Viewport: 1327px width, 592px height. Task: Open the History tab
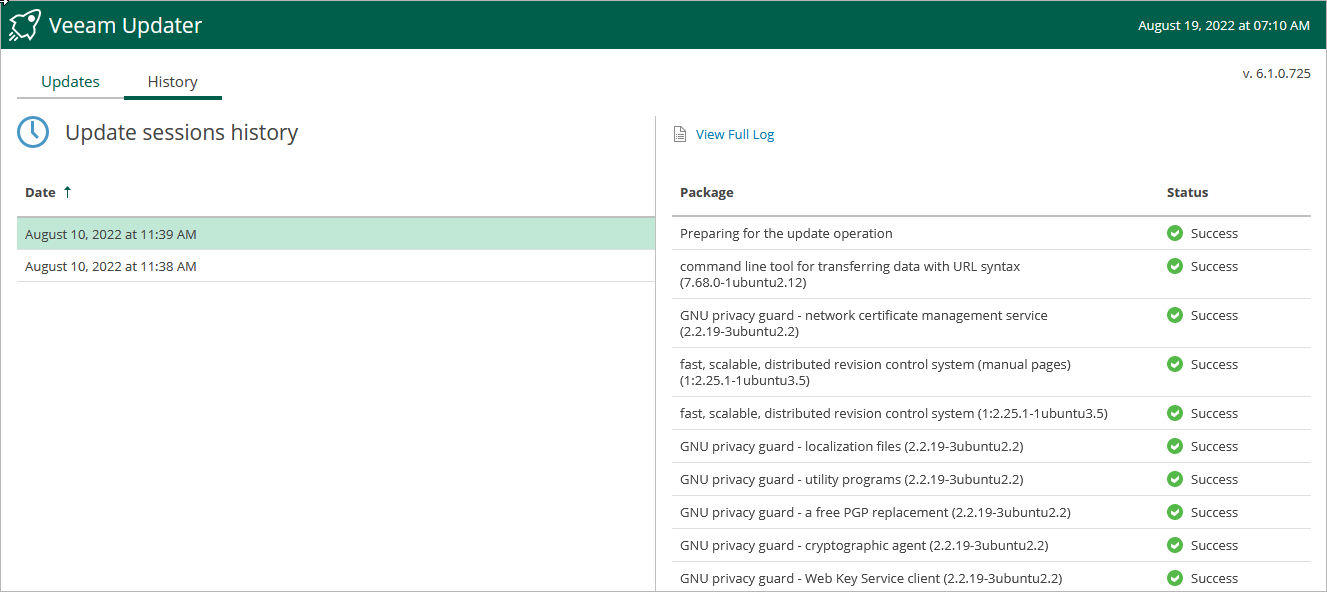pyautogui.click(x=172, y=82)
